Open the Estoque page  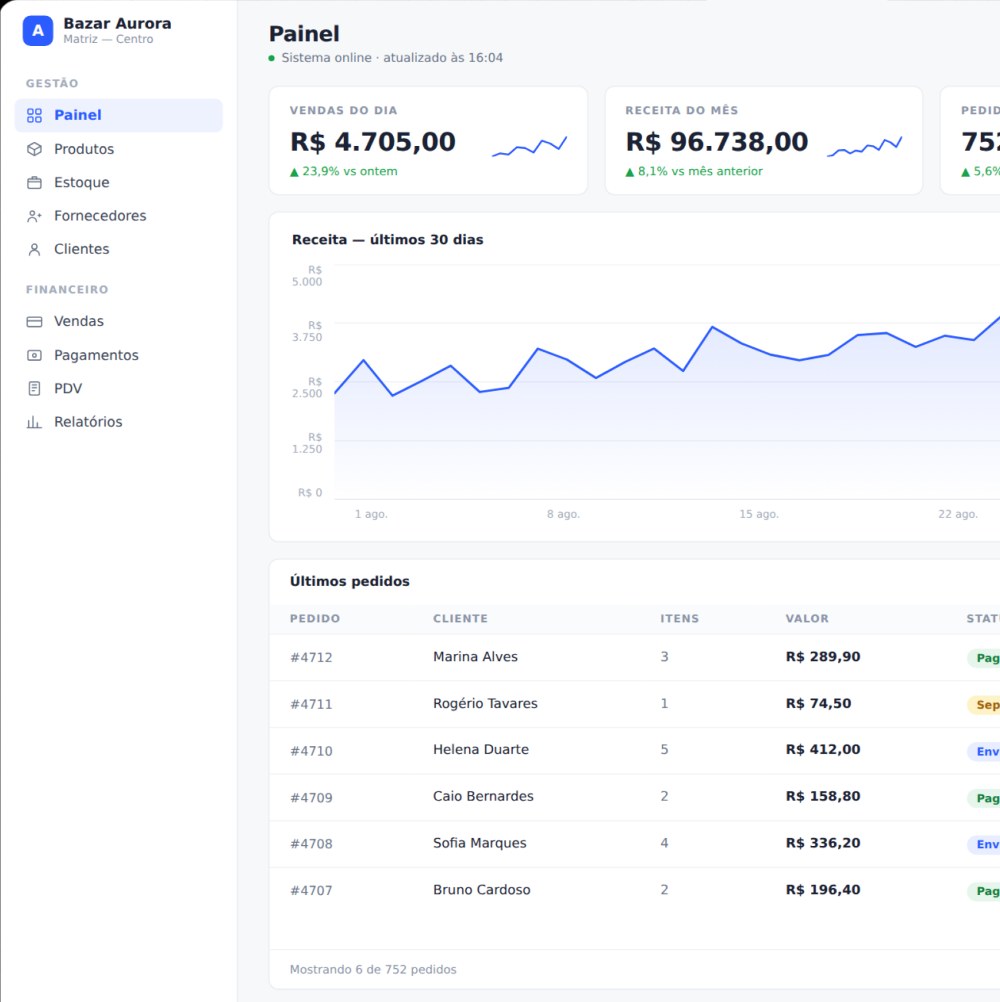pos(119,183)
